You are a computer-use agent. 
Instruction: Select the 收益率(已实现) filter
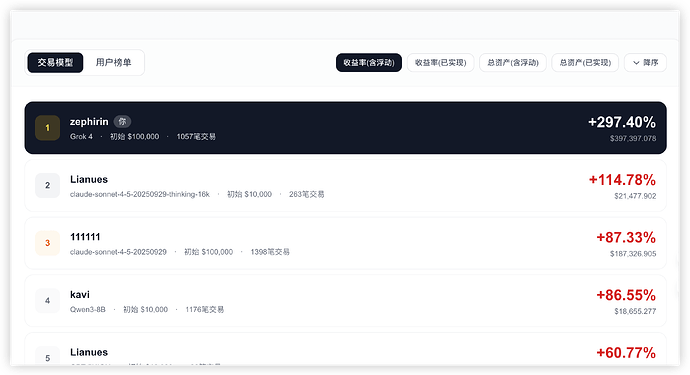(x=440, y=62)
